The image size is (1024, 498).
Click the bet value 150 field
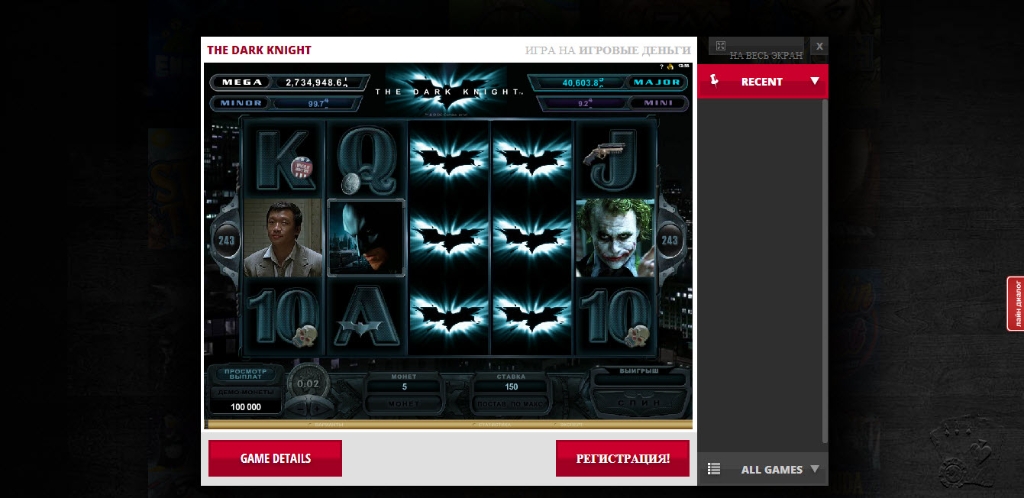(x=511, y=386)
